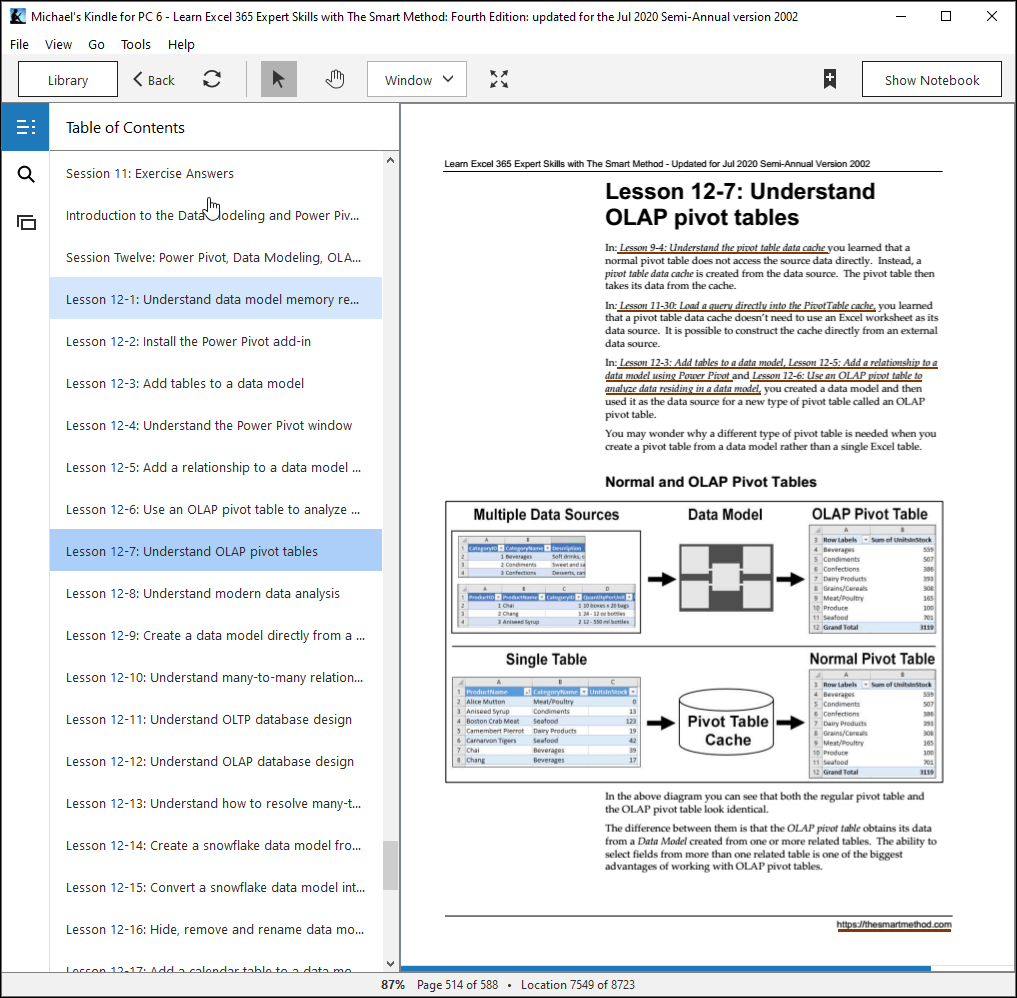Toggle the Table of Contents sidebar icon
Image resolution: width=1017 pixels, height=998 pixels.
click(25, 127)
